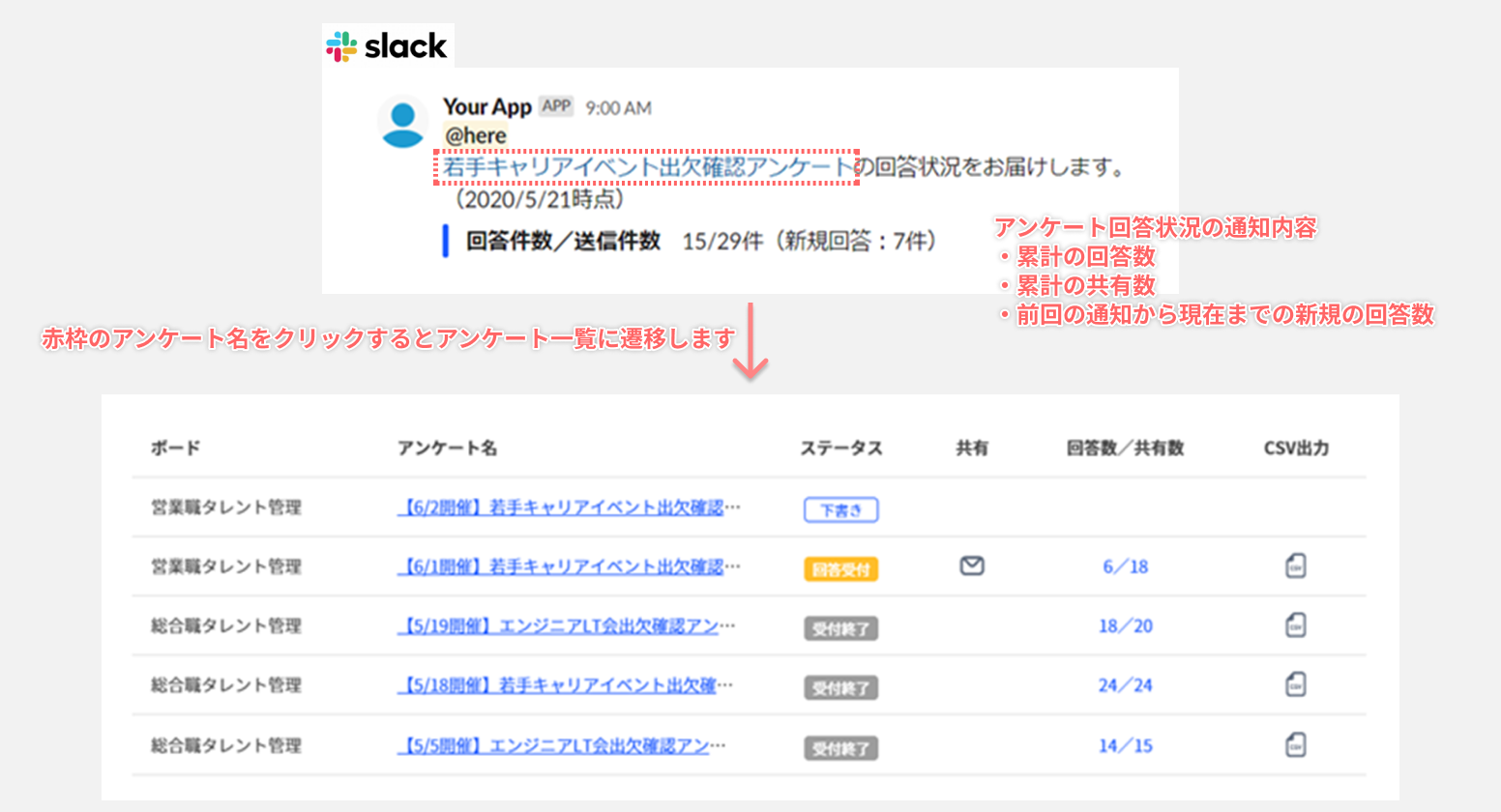Image resolution: width=1501 pixels, height=812 pixels.
Task: Click 総合職タレント管理 in the 5/18開催 row
Action: tap(226, 685)
